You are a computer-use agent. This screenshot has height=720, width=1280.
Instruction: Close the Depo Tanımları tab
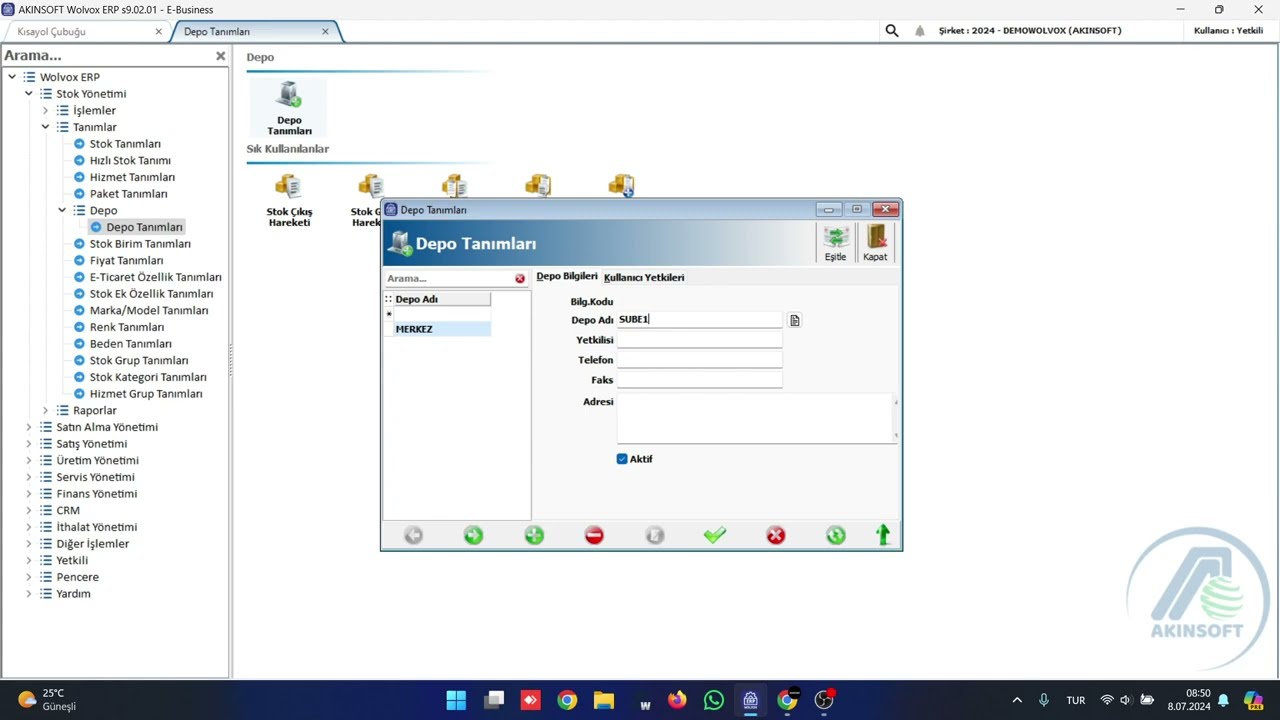(x=325, y=32)
